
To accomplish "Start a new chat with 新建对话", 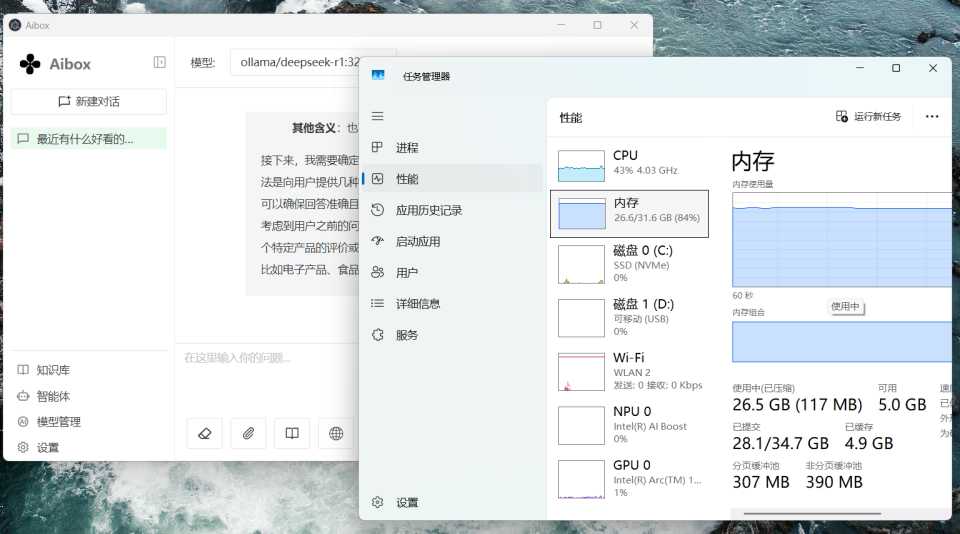I will (x=89, y=102).
